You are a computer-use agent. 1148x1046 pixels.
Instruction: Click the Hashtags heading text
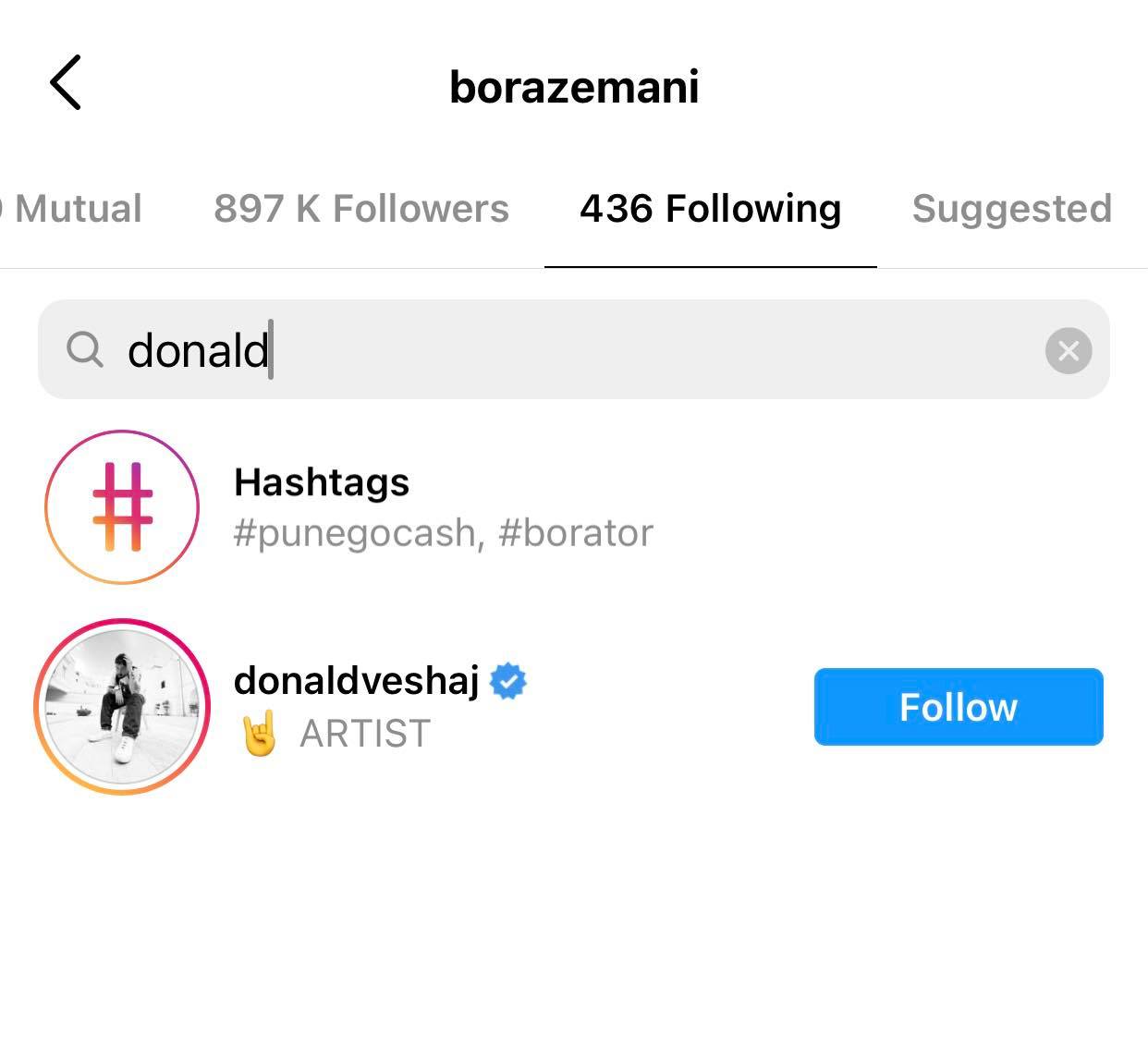coord(322,482)
